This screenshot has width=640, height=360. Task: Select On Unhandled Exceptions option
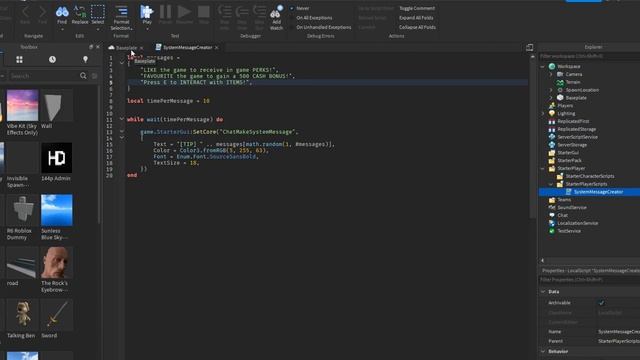point(320,27)
